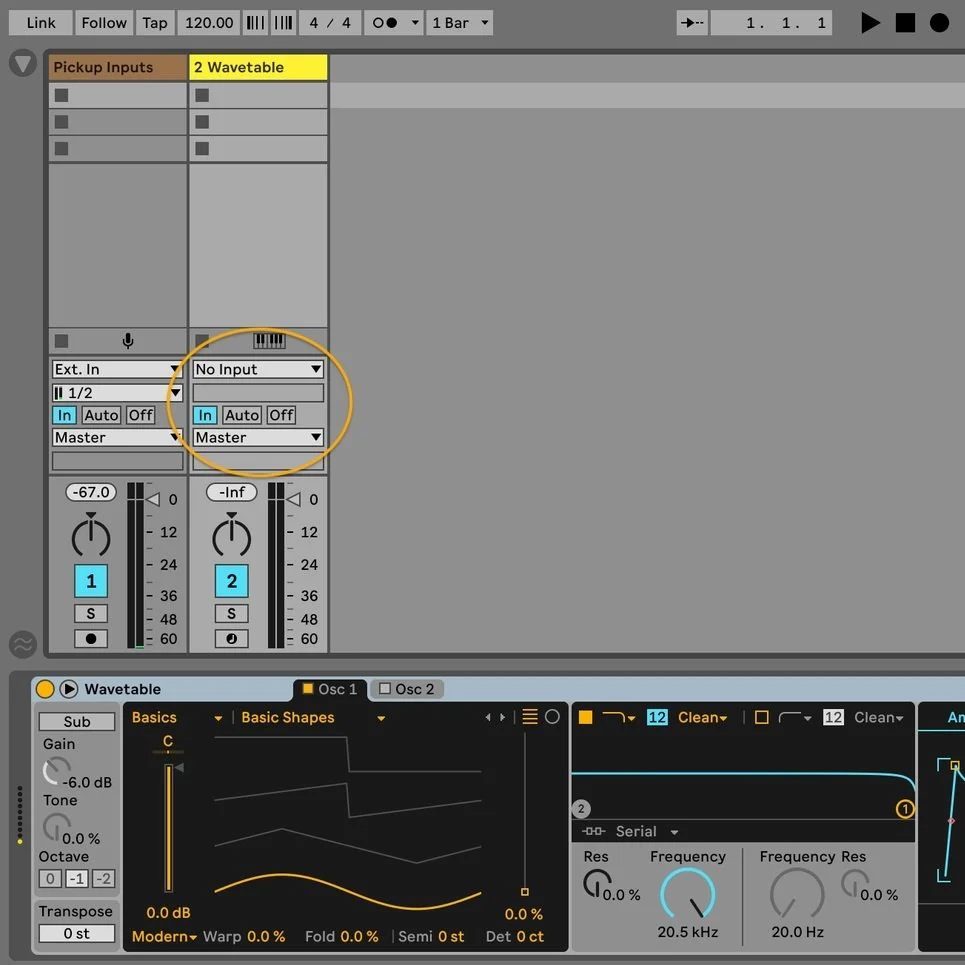Toggle the Wavetable device activator
The width and height of the screenshot is (965, 965).
(45, 689)
